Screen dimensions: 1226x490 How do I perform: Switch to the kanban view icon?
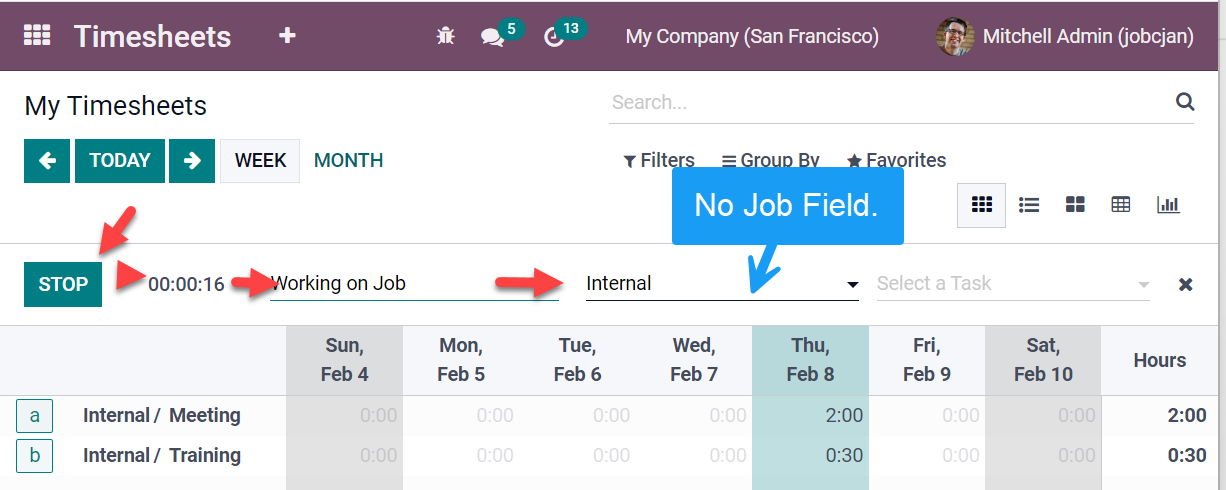(x=1075, y=205)
